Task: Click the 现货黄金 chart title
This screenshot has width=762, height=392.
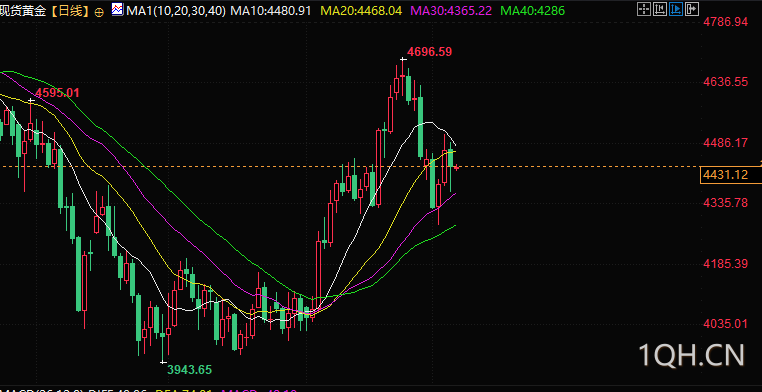Action: 24,11
